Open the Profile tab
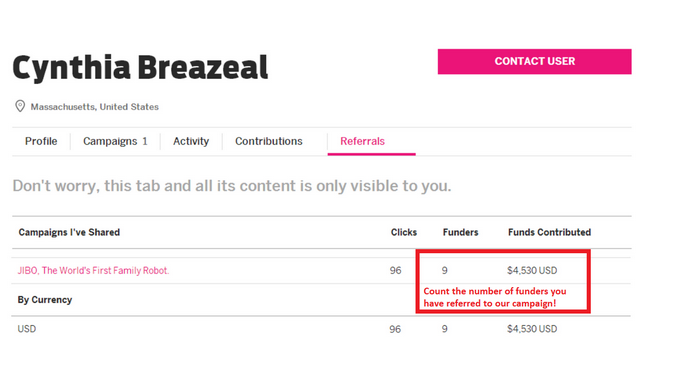Image resolution: width=676 pixels, height=379 pixels. click(x=41, y=141)
